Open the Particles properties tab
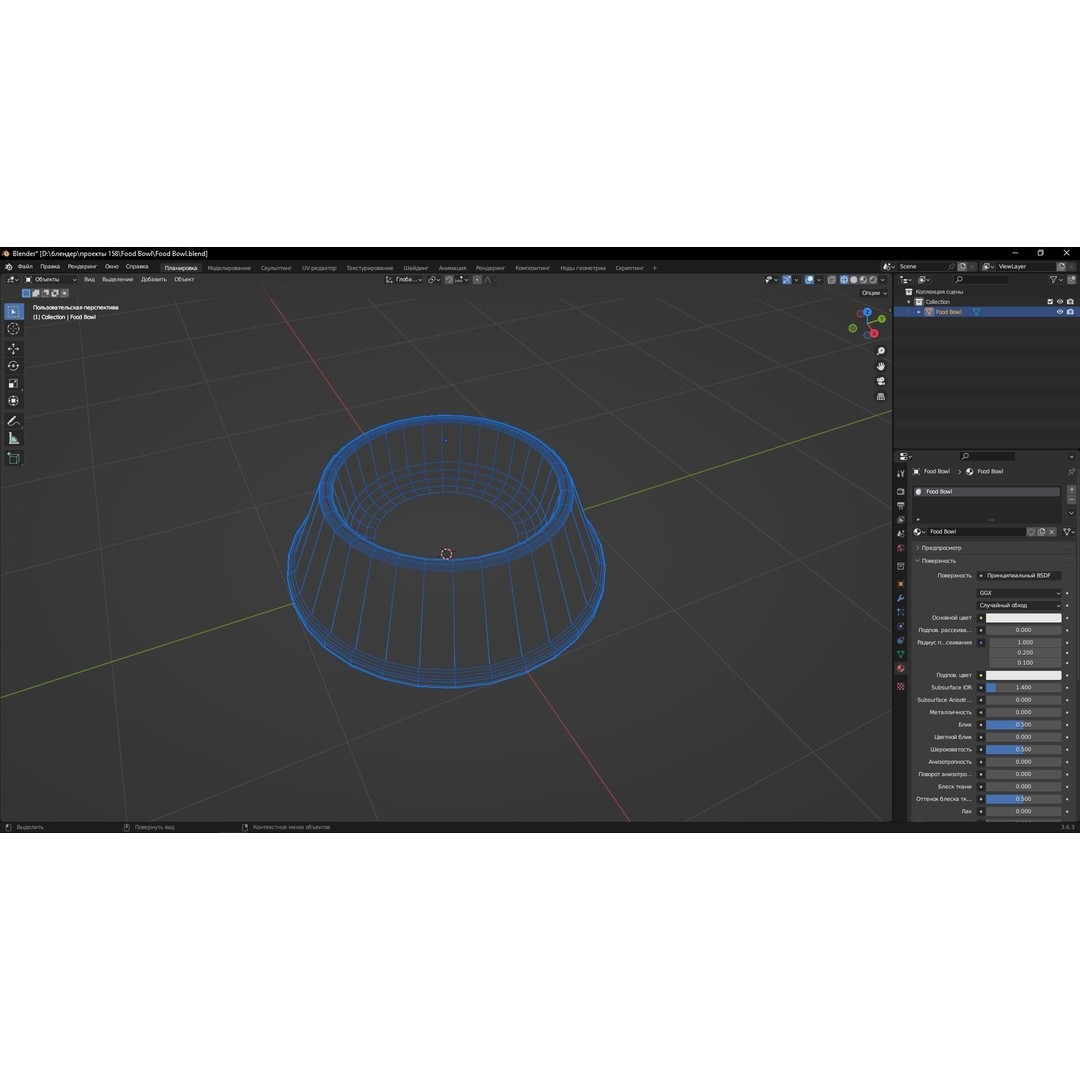 901,612
